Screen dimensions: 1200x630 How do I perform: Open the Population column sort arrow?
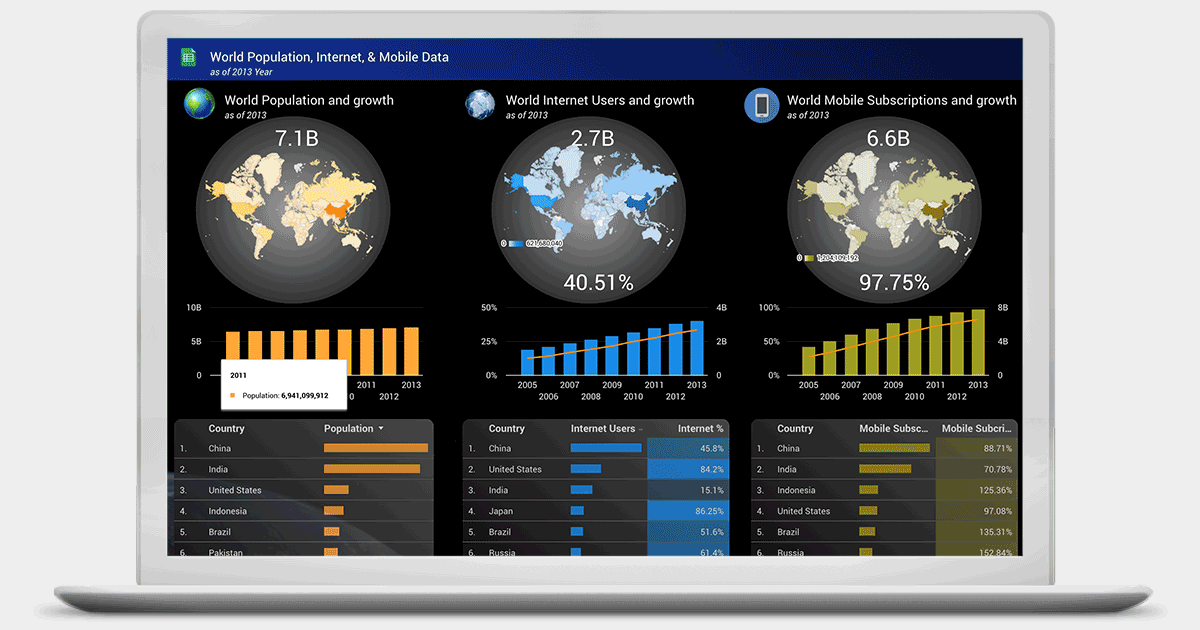click(x=382, y=429)
